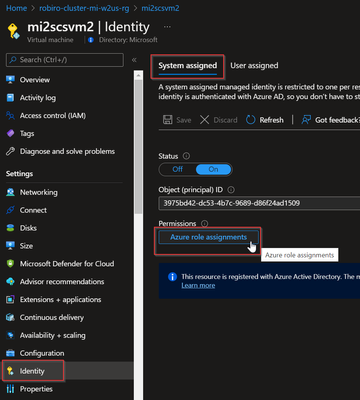Open the ellipsis more options menu
Viewport: 360px width, 400px height.
167,27
